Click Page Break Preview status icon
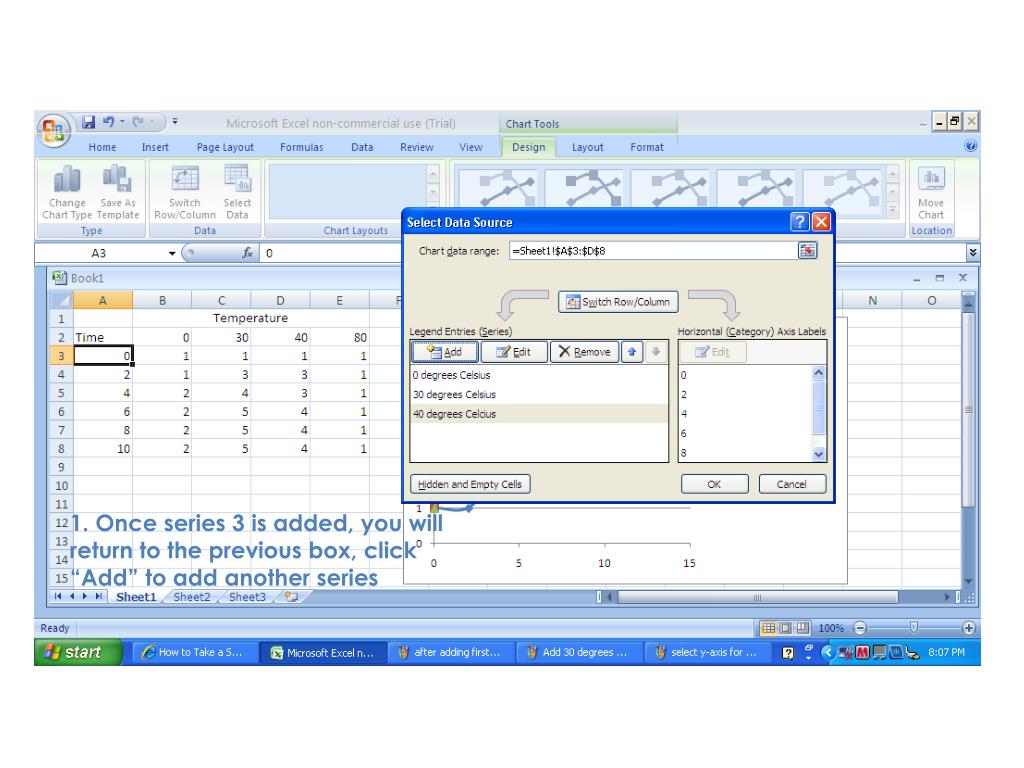This screenshot has height=768, width=1024. [802, 628]
